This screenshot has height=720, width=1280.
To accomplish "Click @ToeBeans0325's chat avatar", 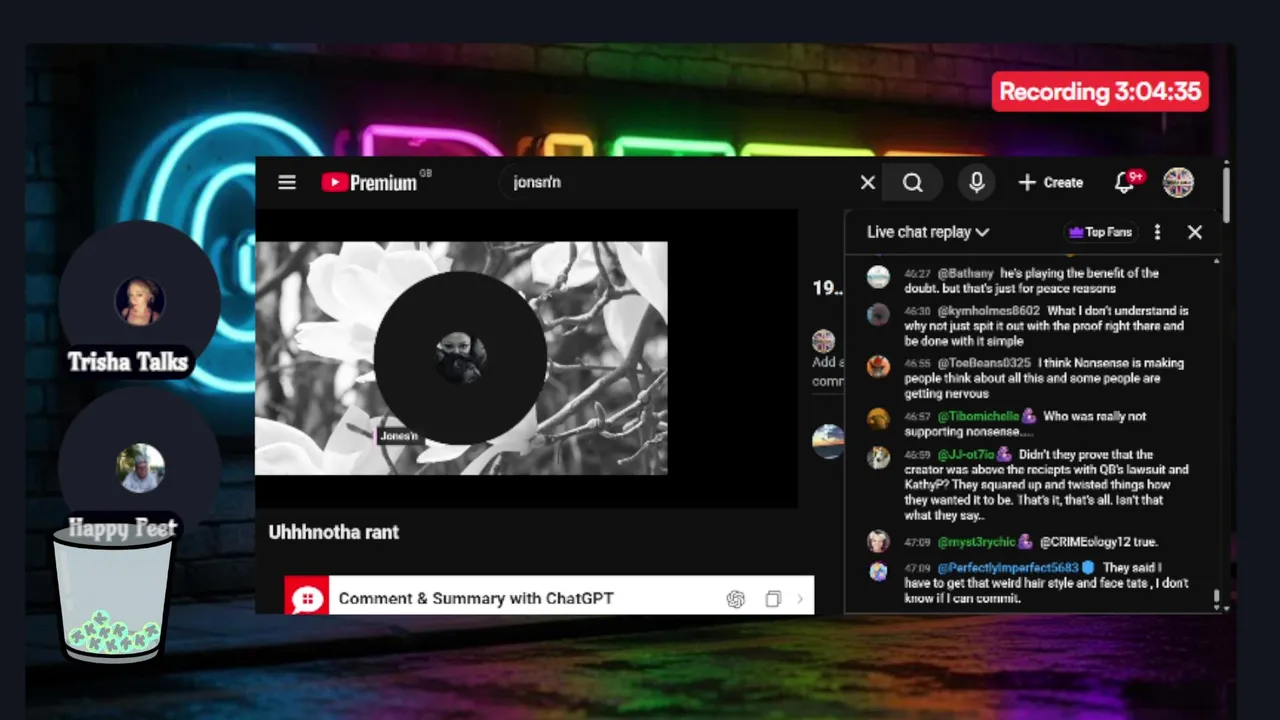I will (878, 367).
